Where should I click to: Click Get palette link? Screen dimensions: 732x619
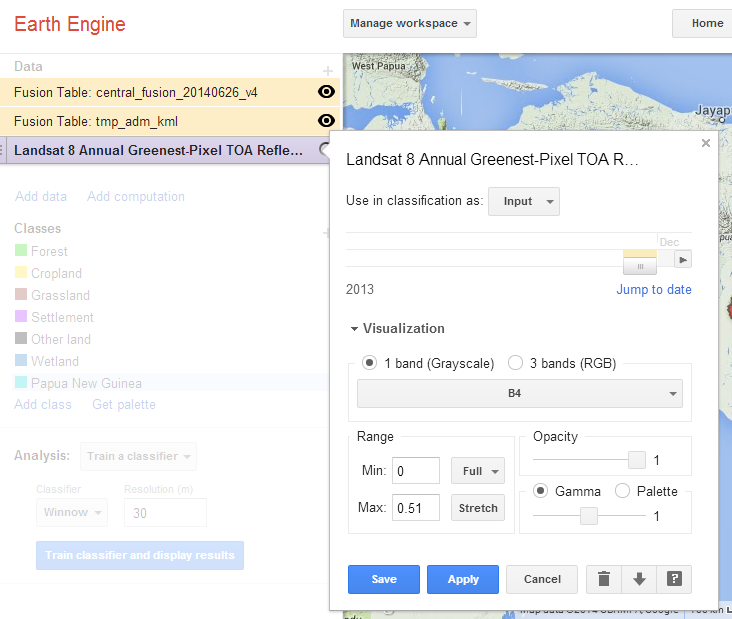click(124, 404)
